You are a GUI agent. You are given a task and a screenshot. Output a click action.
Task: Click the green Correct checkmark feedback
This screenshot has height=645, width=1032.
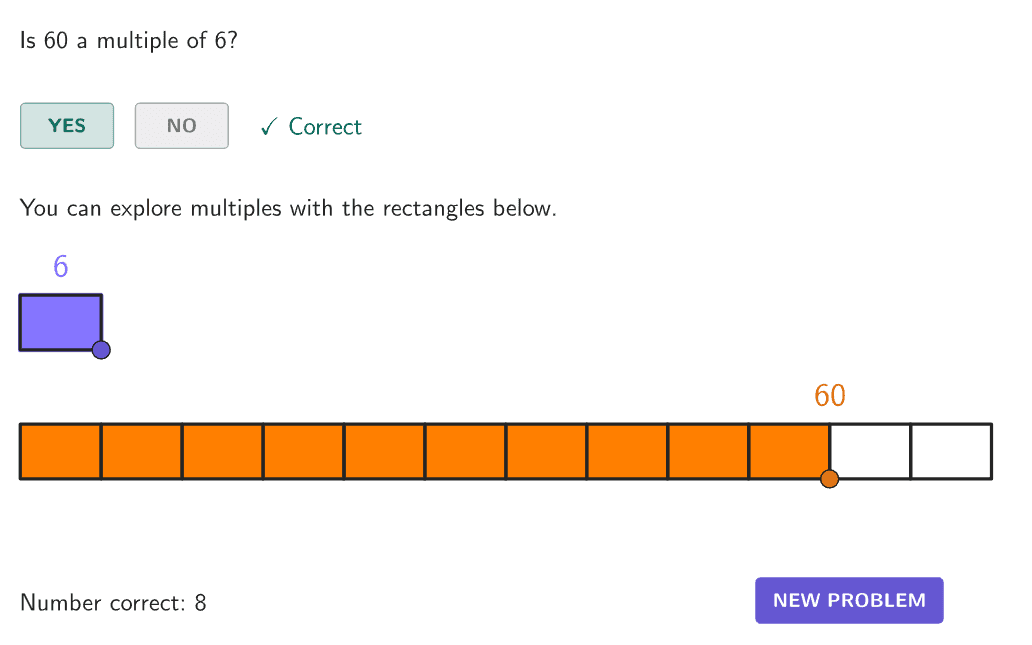(x=311, y=127)
